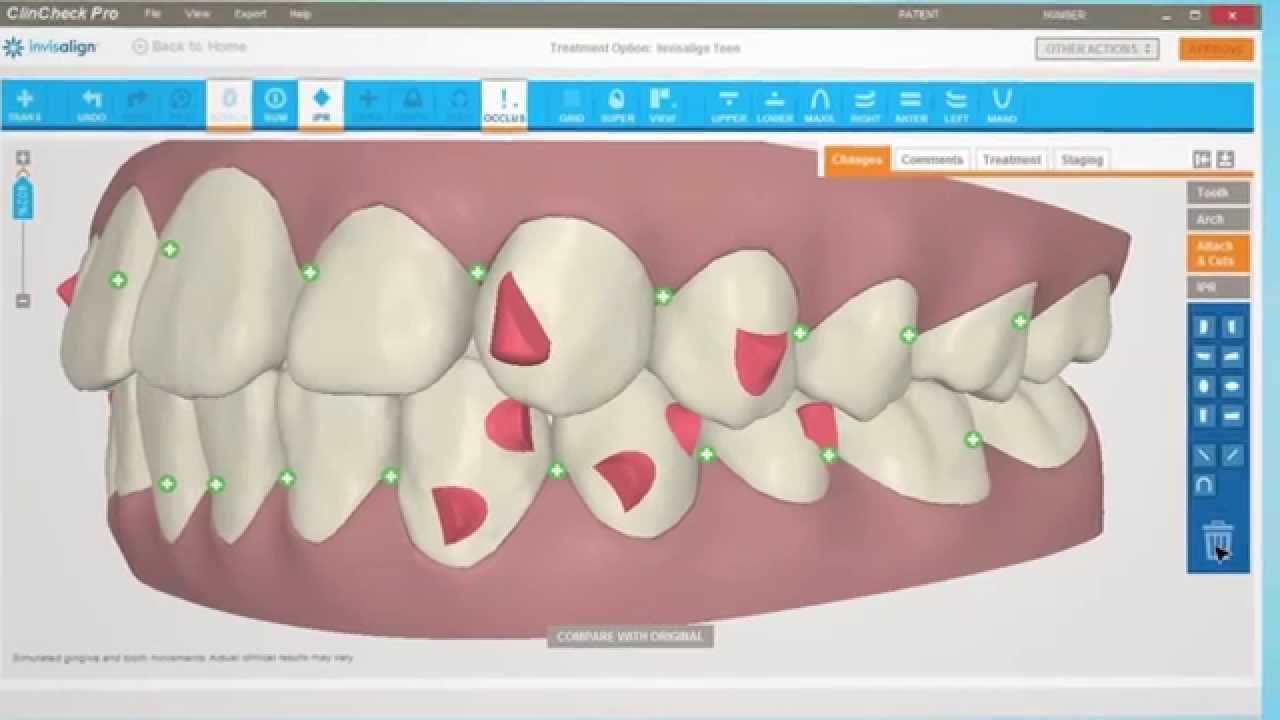
Task: Toggle the highlighted button left of NUM
Action: pos(229,105)
